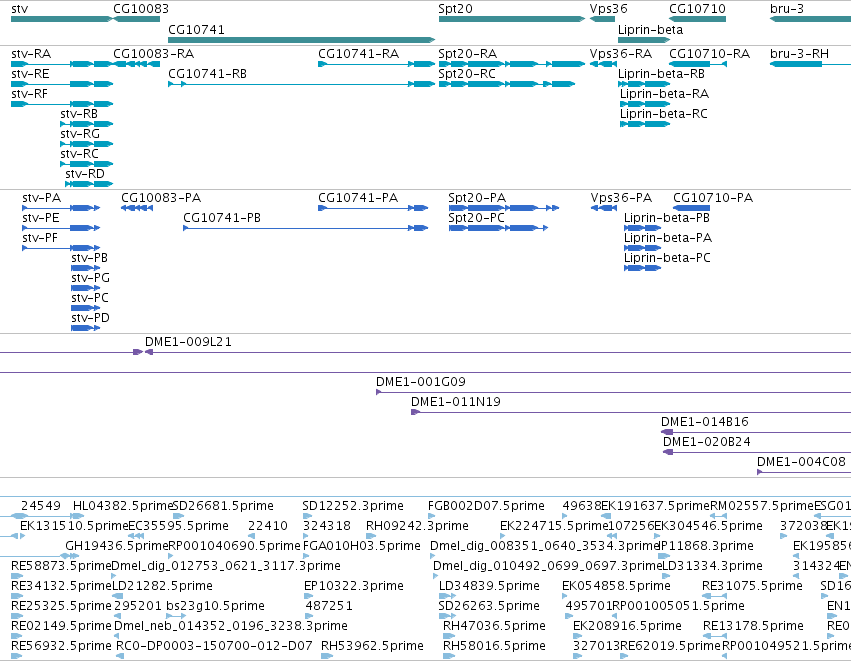
Task: Click protein Spt20-PC
Action: [x=498, y=228]
